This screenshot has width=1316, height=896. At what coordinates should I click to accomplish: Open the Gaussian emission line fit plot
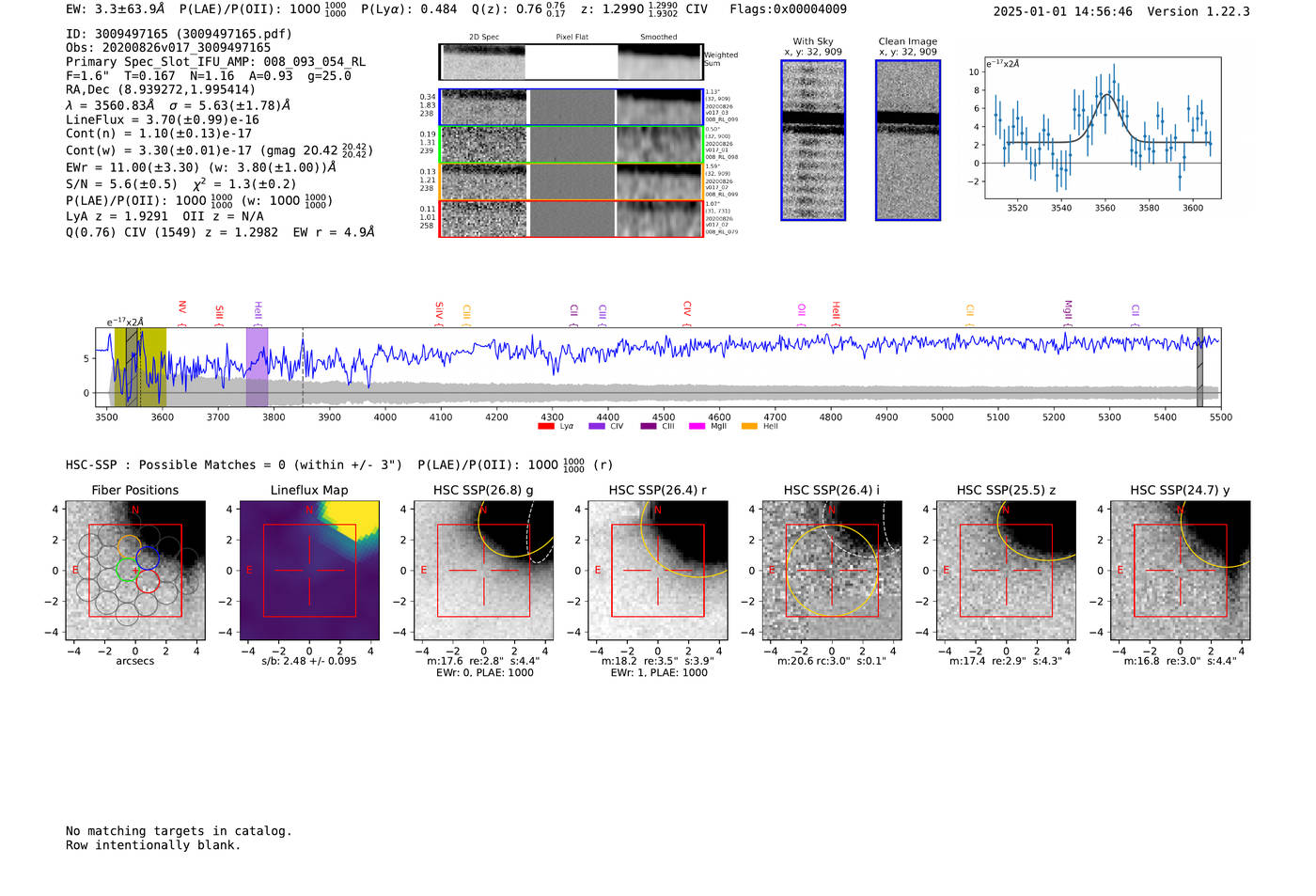(x=1103, y=129)
